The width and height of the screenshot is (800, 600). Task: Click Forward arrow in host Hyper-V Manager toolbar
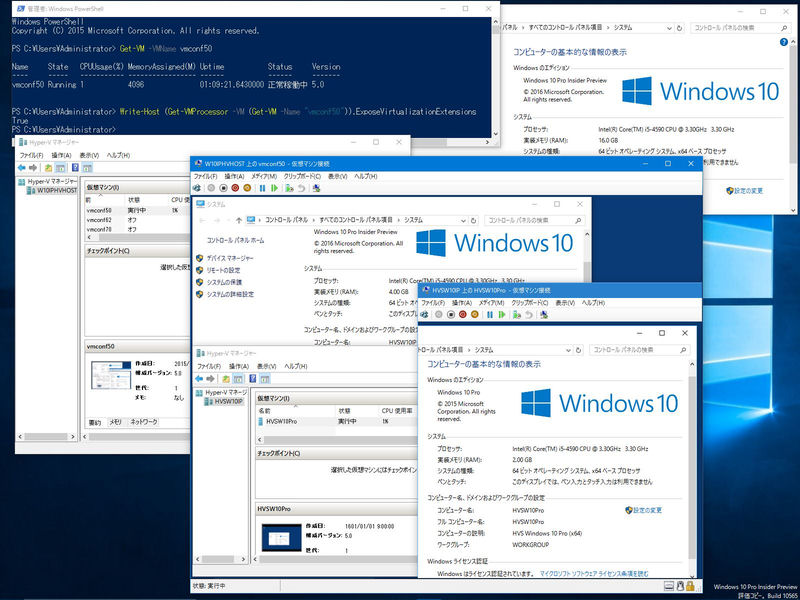[x=33, y=168]
